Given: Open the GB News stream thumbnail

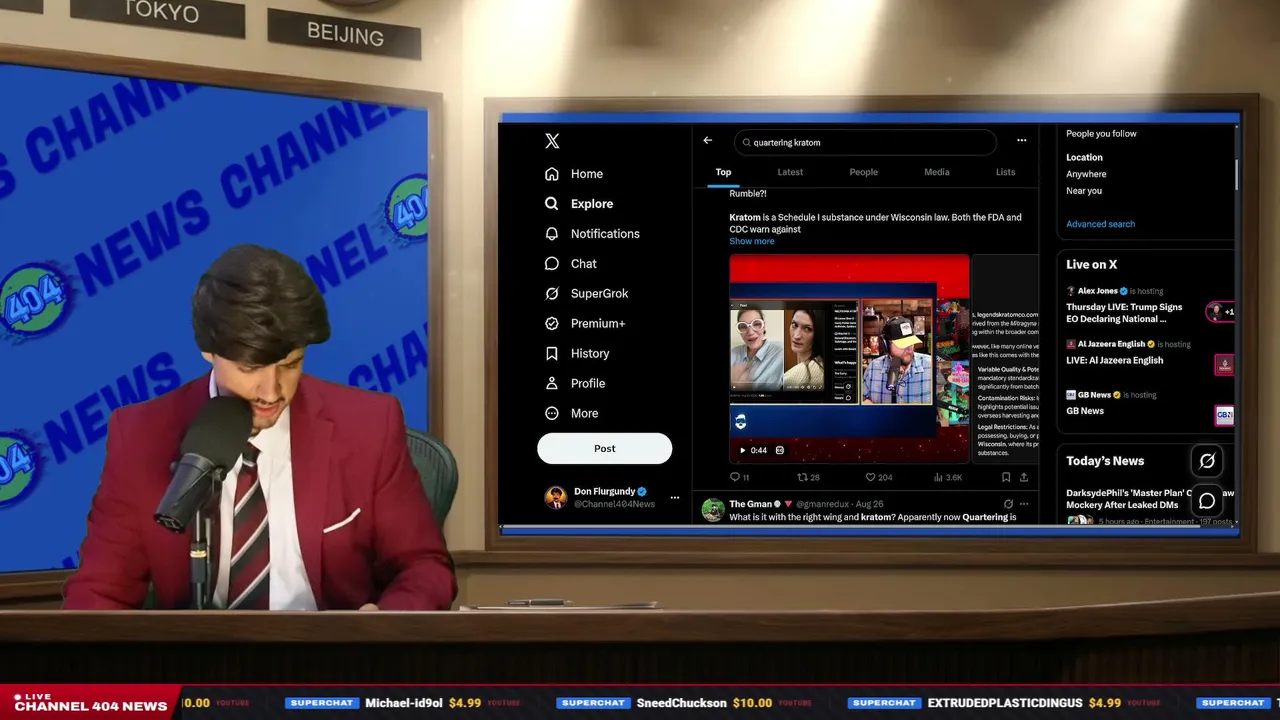Looking at the screenshot, I should point(1224,415).
